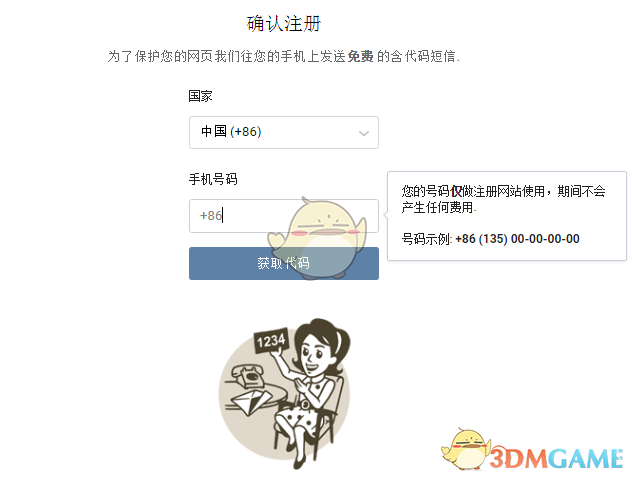Screen dimensions: 634x477
Task: Click the woman holding 1234 illustration
Action: tap(284, 394)
